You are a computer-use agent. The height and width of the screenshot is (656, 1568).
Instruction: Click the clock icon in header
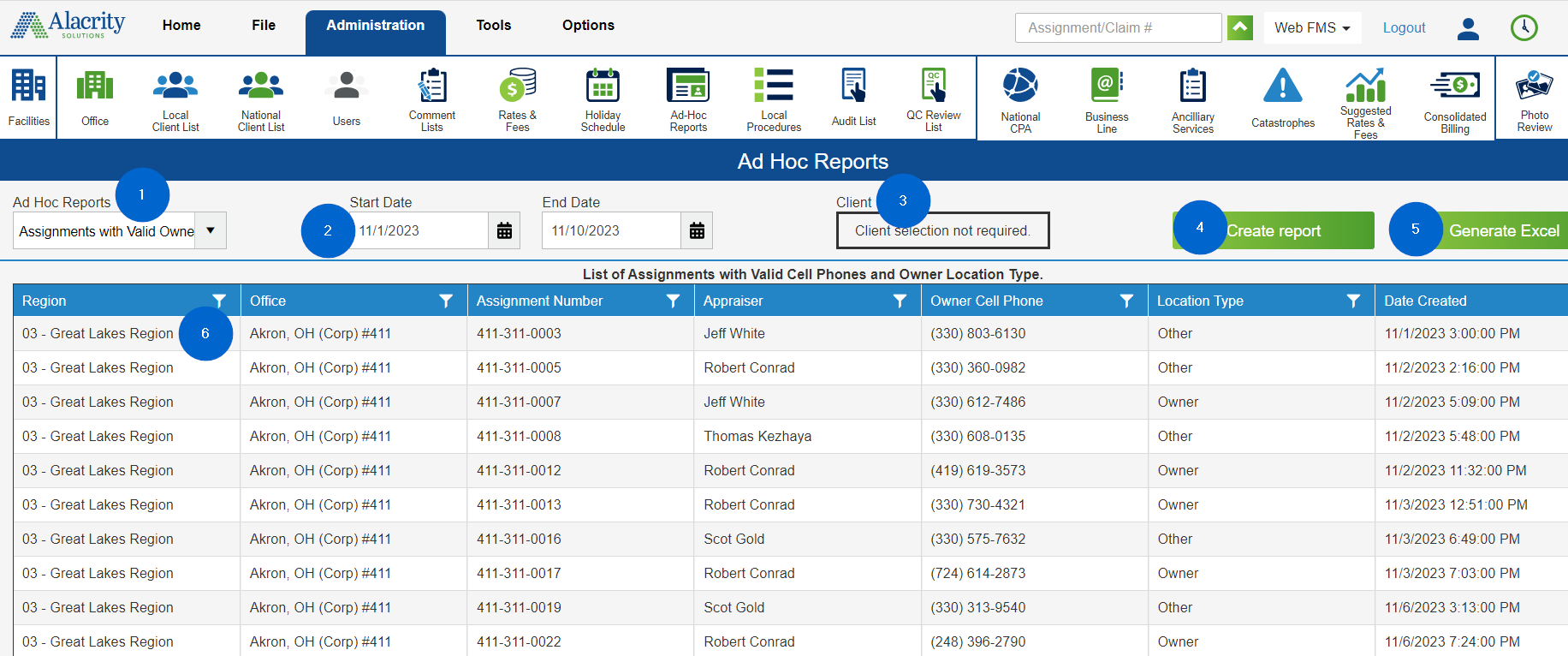[1523, 28]
